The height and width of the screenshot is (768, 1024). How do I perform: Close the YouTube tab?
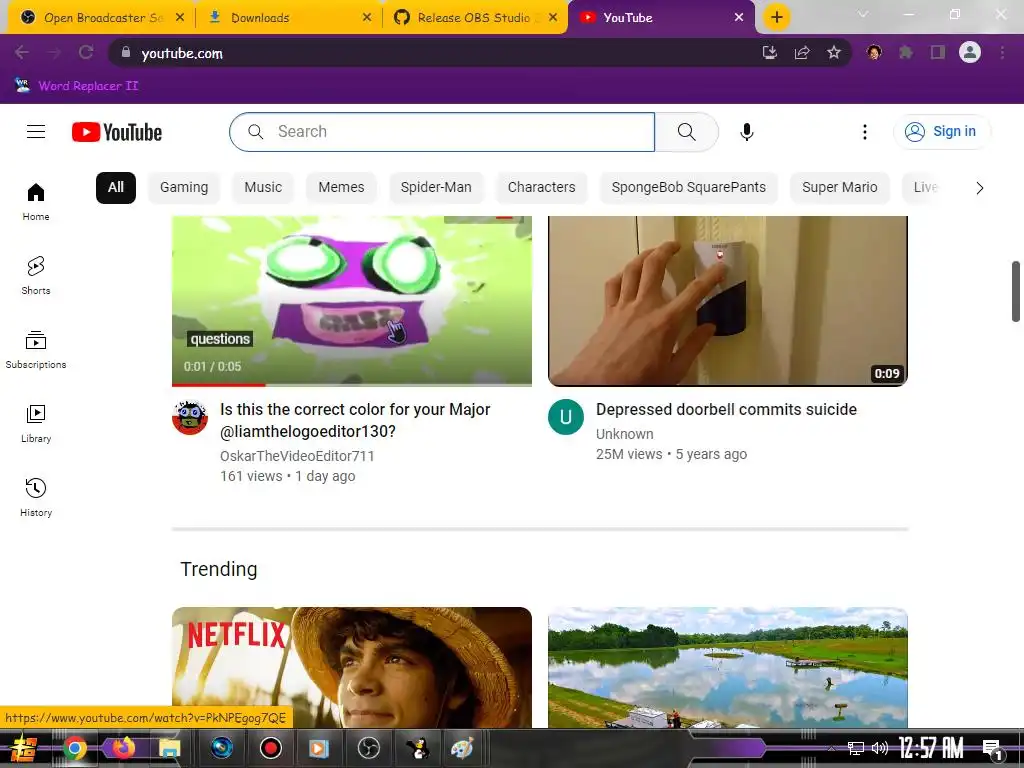coord(739,18)
